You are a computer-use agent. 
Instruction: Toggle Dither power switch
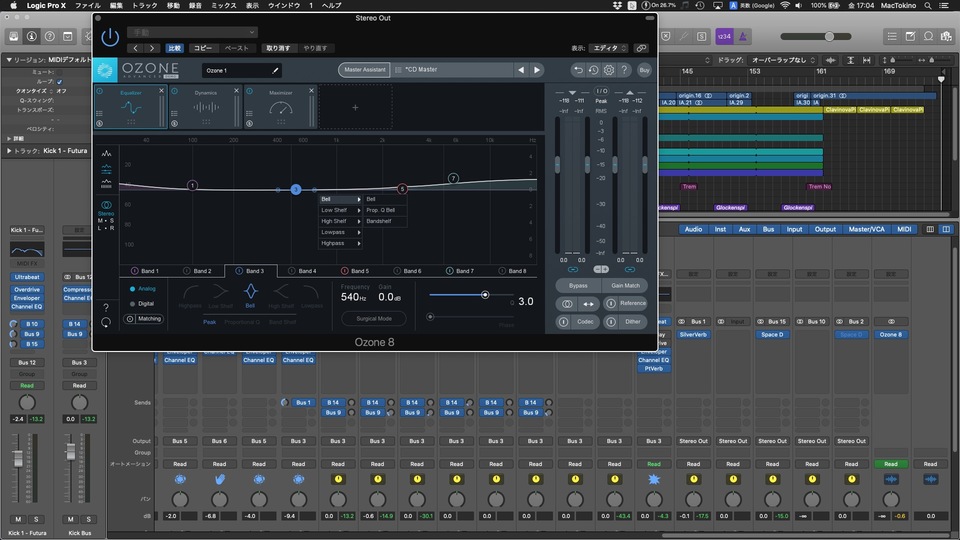[611, 321]
